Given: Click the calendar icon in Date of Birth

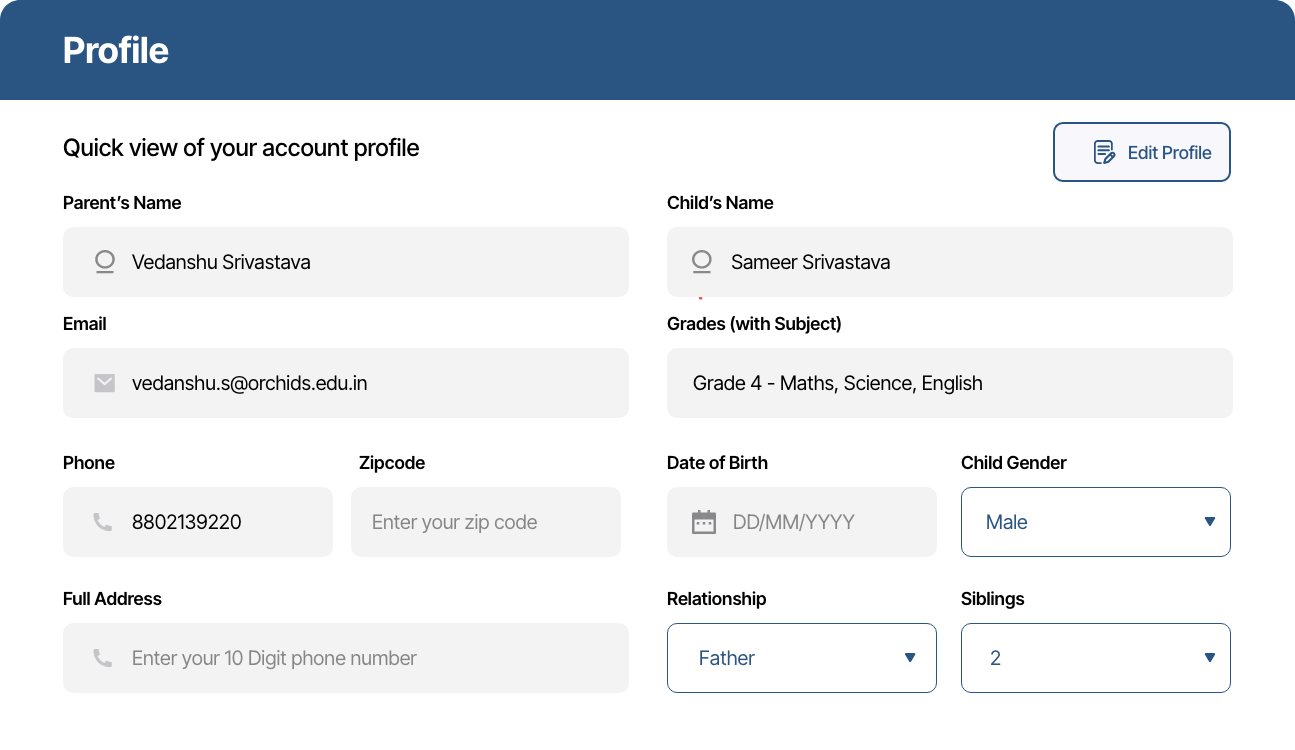Looking at the screenshot, I should 704,522.
